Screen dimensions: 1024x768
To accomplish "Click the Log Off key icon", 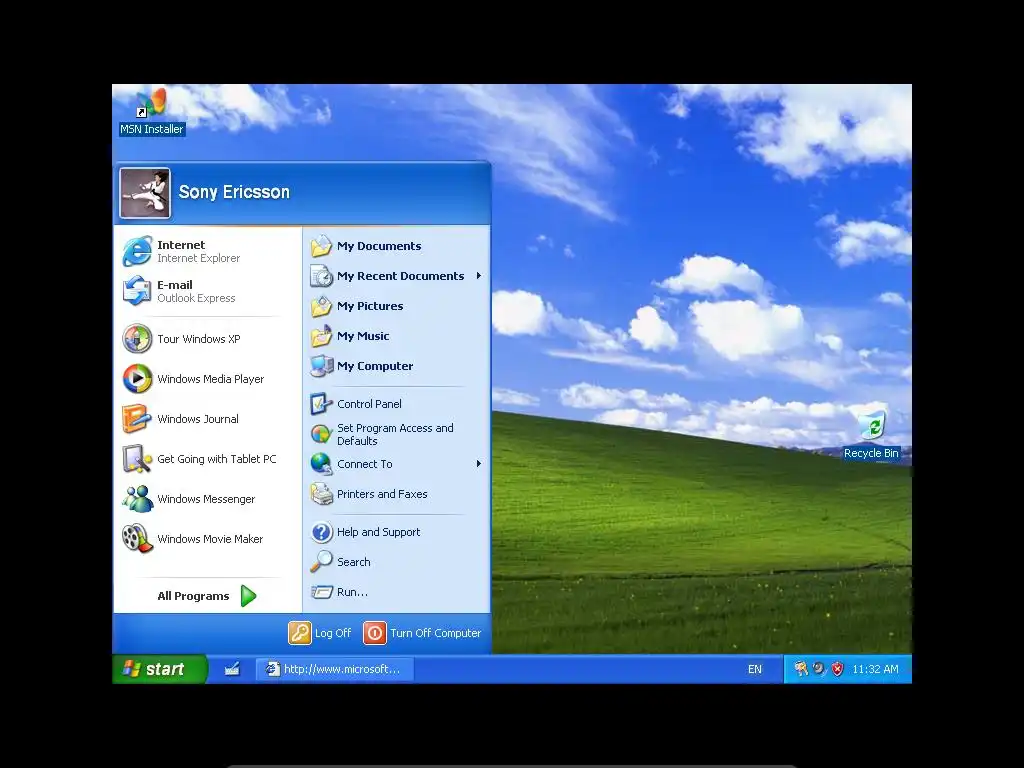I will (300, 633).
